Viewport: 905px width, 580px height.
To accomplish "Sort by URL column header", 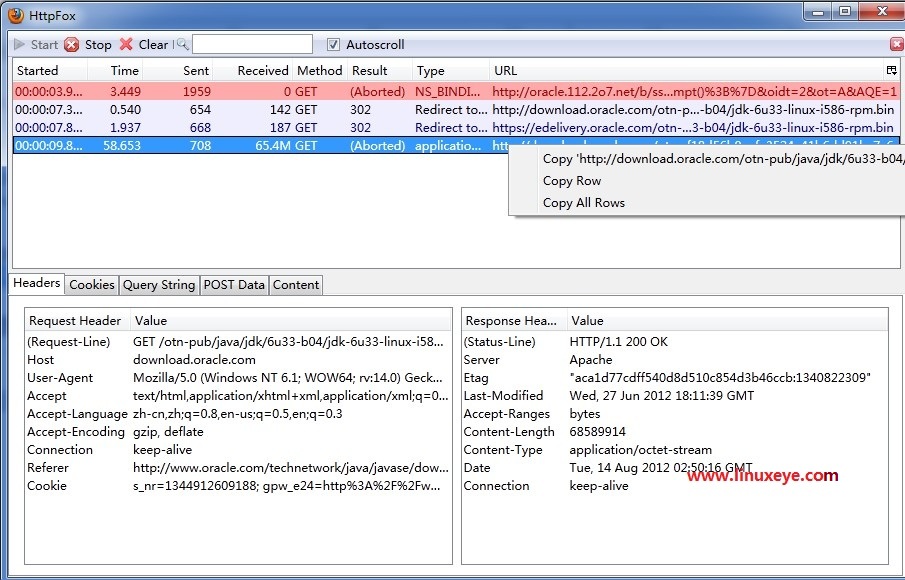I will (687, 70).
